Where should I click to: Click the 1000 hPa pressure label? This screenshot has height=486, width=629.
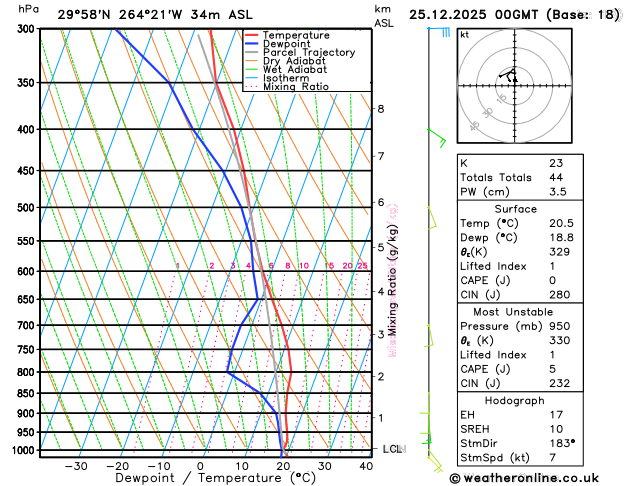click(25, 450)
